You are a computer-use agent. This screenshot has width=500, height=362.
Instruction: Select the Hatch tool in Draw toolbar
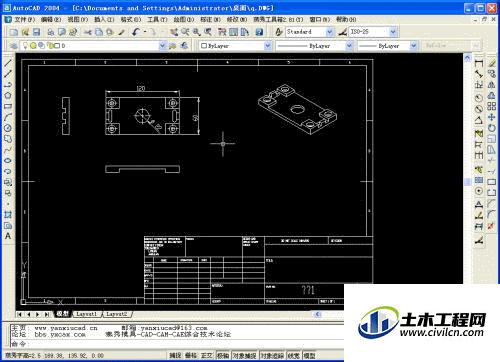[x=8, y=214]
